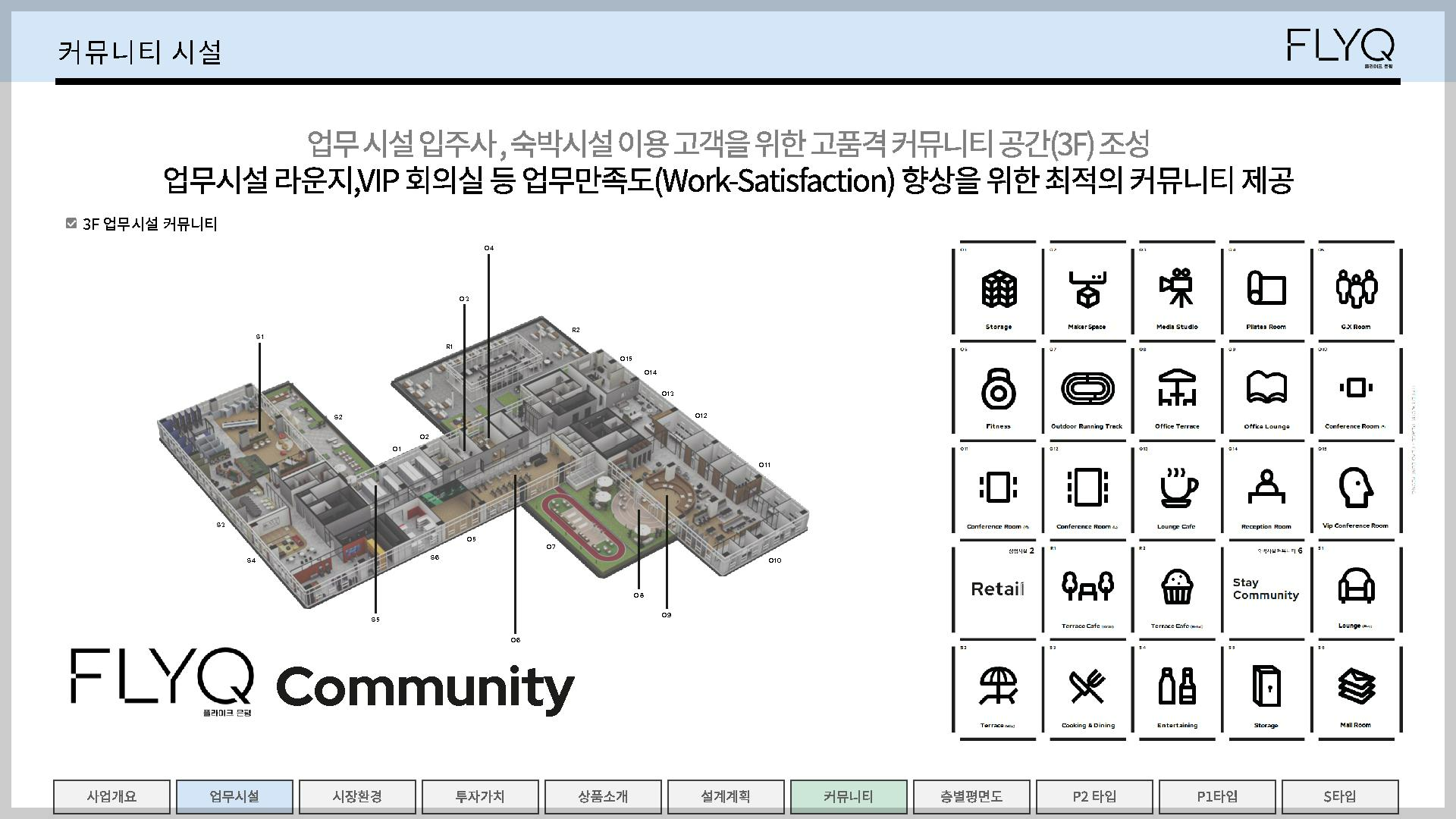1456x819 pixels.
Task: Click the Stay Community tile
Action: [x=1266, y=591]
